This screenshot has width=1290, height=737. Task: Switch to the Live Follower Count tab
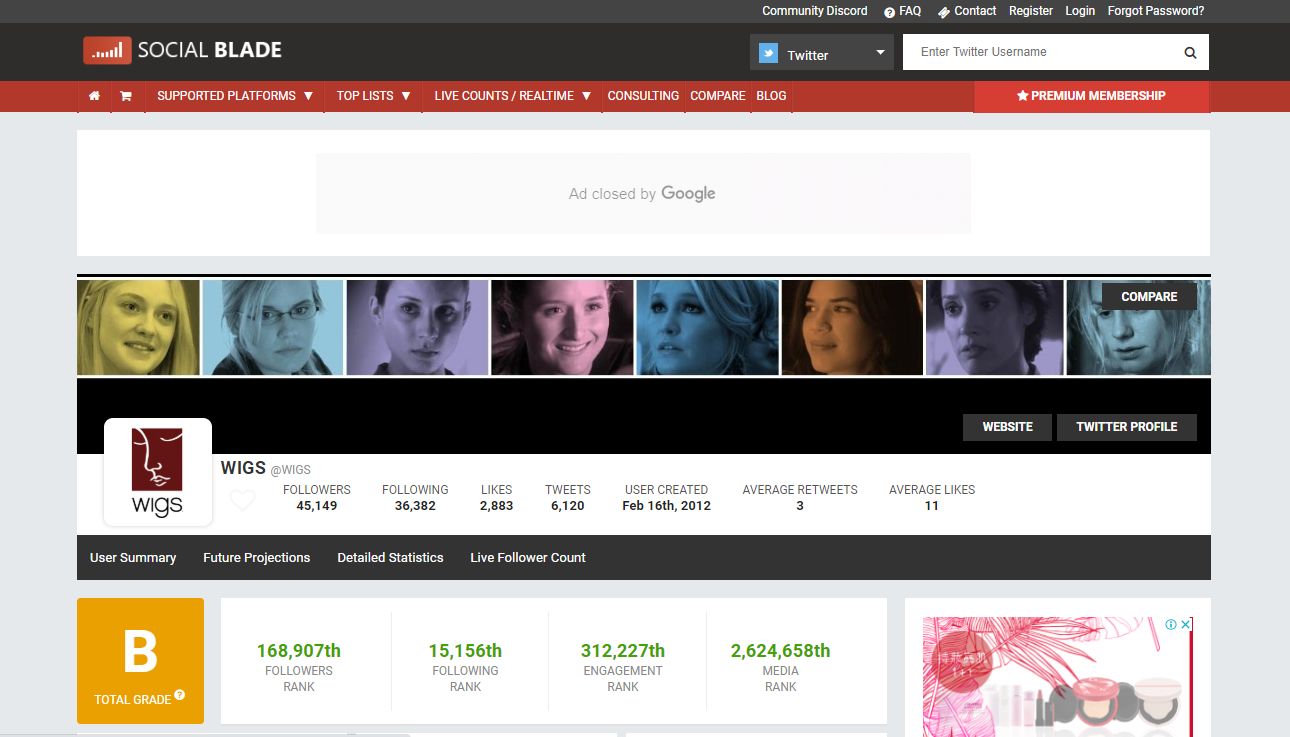[x=528, y=558]
